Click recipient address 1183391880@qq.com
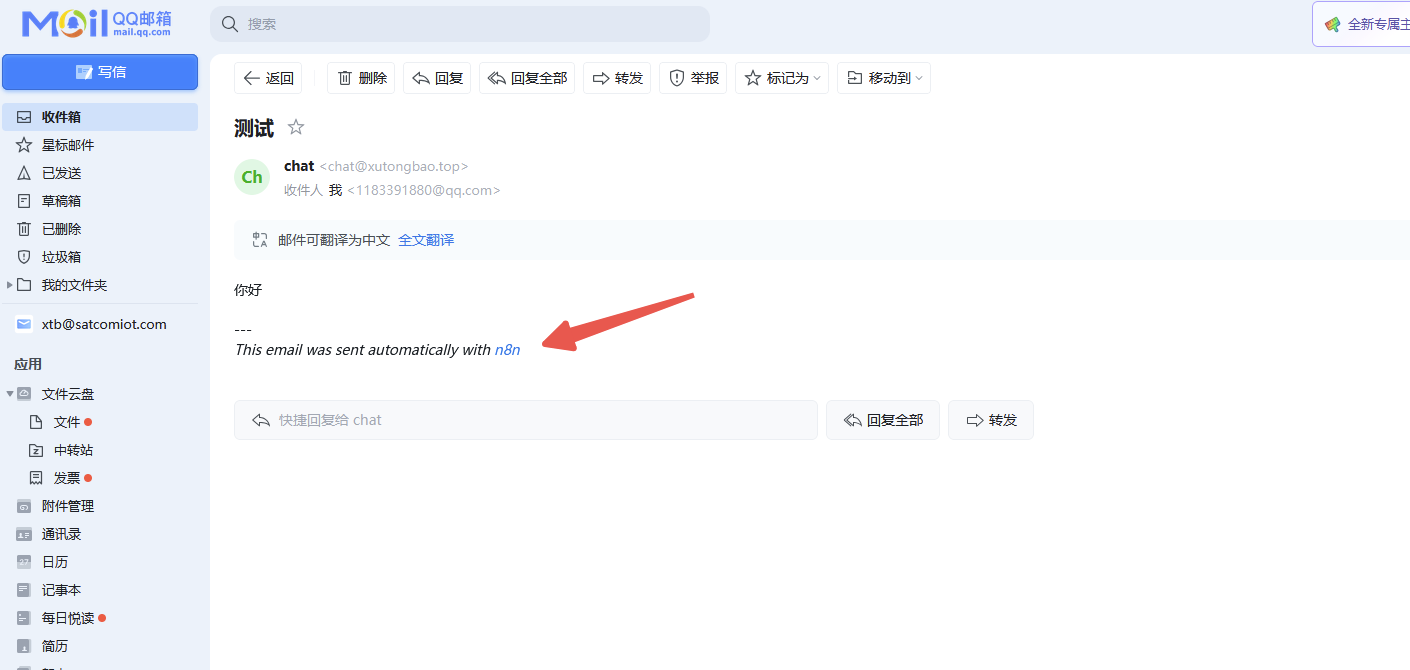The image size is (1410, 670). pyautogui.click(x=424, y=190)
